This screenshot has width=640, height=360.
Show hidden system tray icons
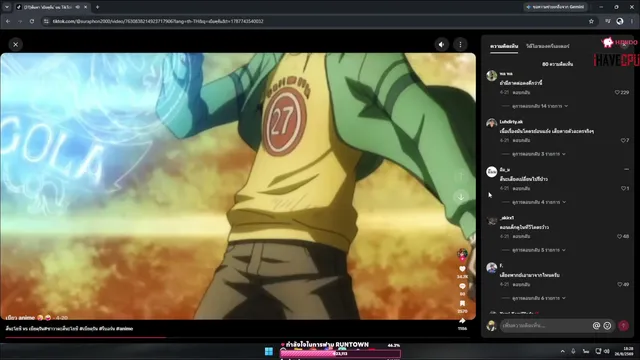[x=562, y=351]
